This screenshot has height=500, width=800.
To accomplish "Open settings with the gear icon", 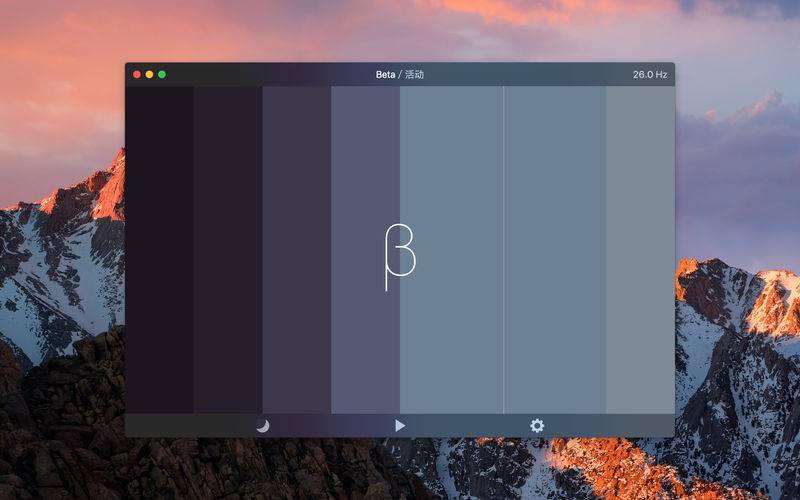I will pyautogui.click(x=537, y=426).
